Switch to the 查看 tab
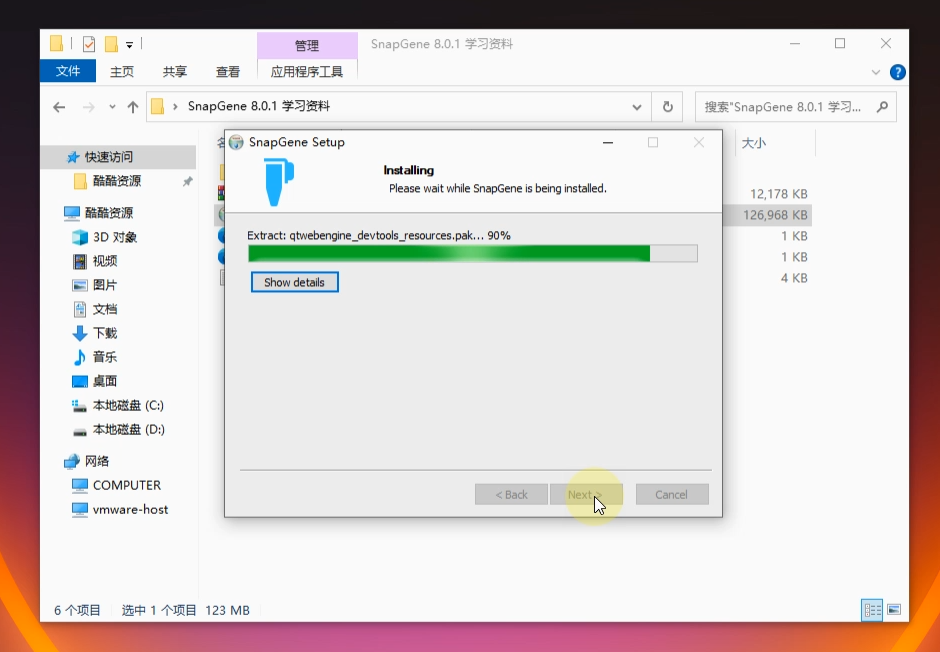This screenshot has width=940, height=652. pos(228,71)
